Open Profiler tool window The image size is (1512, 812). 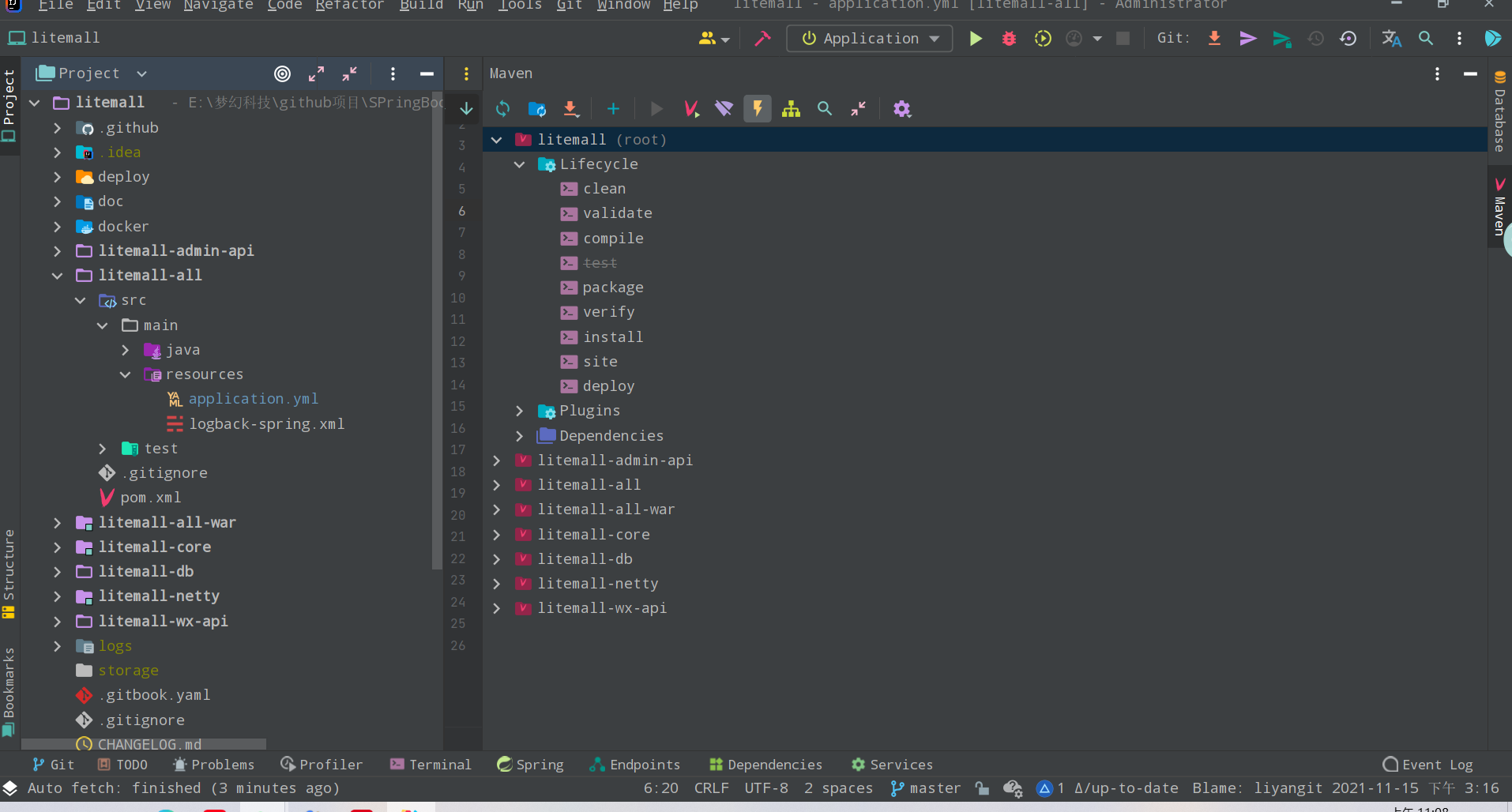322,765
